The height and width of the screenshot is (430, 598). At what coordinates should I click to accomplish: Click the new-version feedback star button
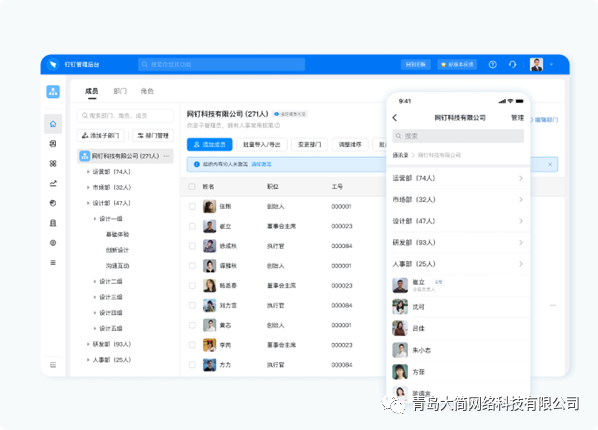click(457, 64)
